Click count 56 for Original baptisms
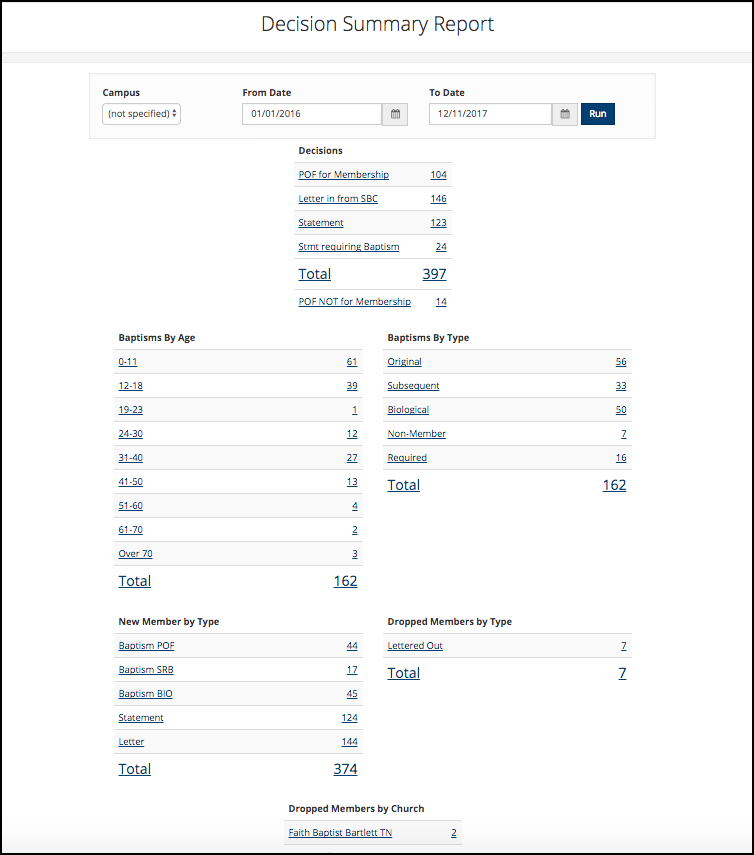The height and width of the screenshot is (855, 754). (x=621, y=362)
